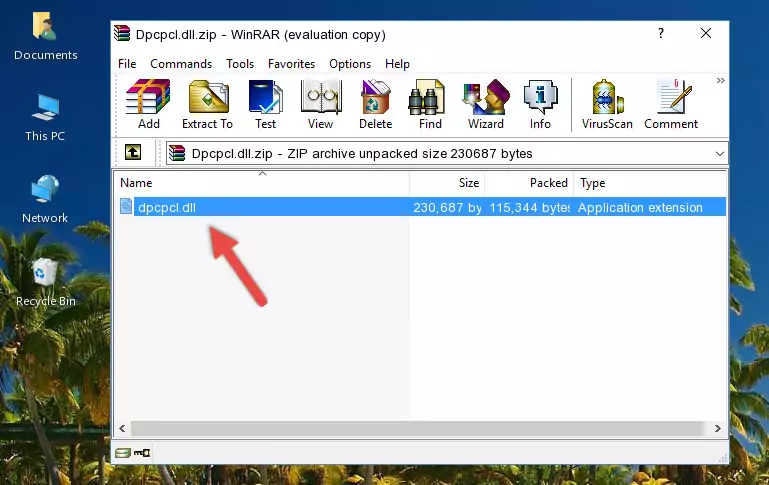
Task: Click the title bar help question mark
Action: click(x=661, y=33)
